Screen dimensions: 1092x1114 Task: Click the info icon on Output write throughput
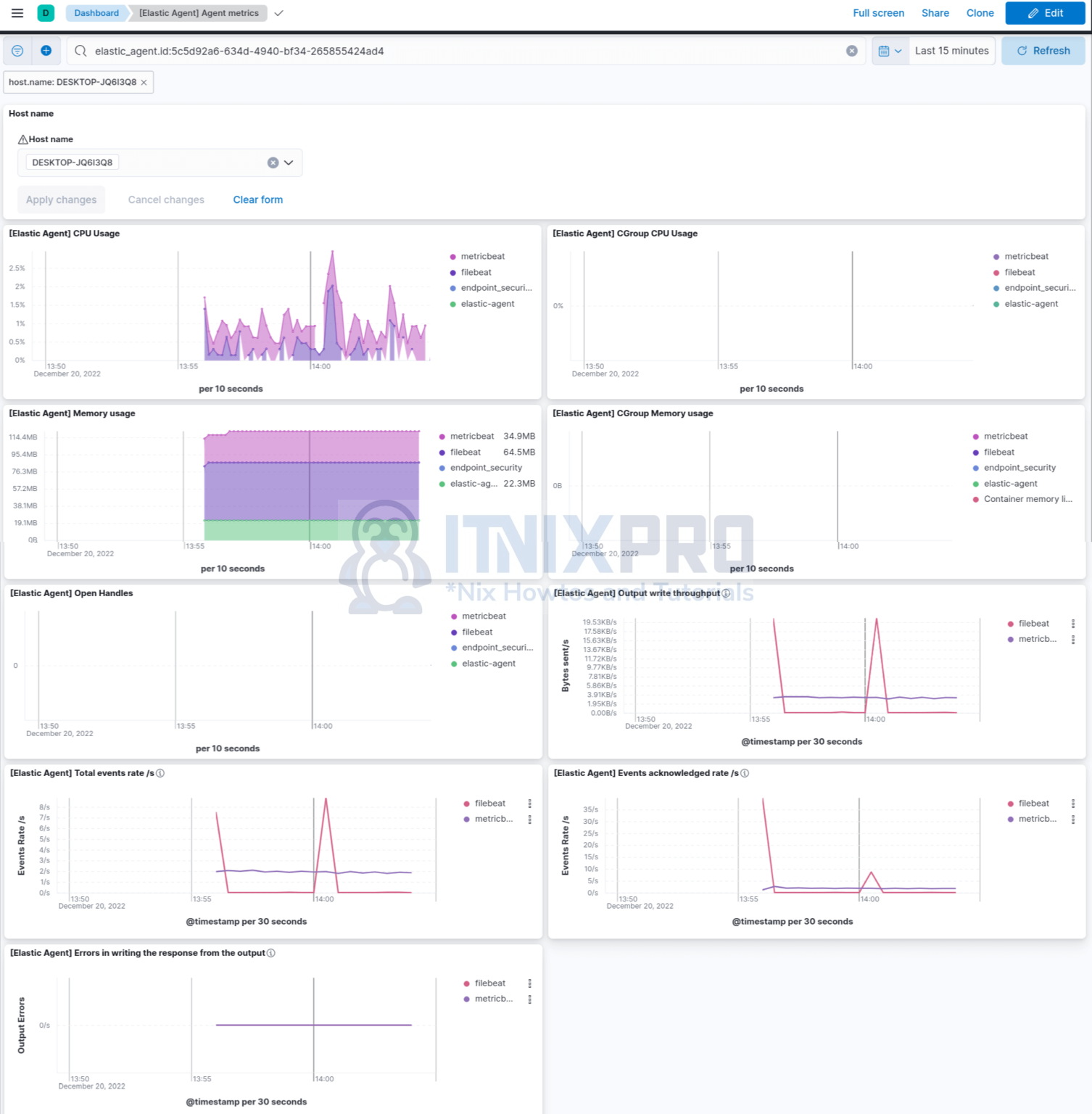point(727,593)
